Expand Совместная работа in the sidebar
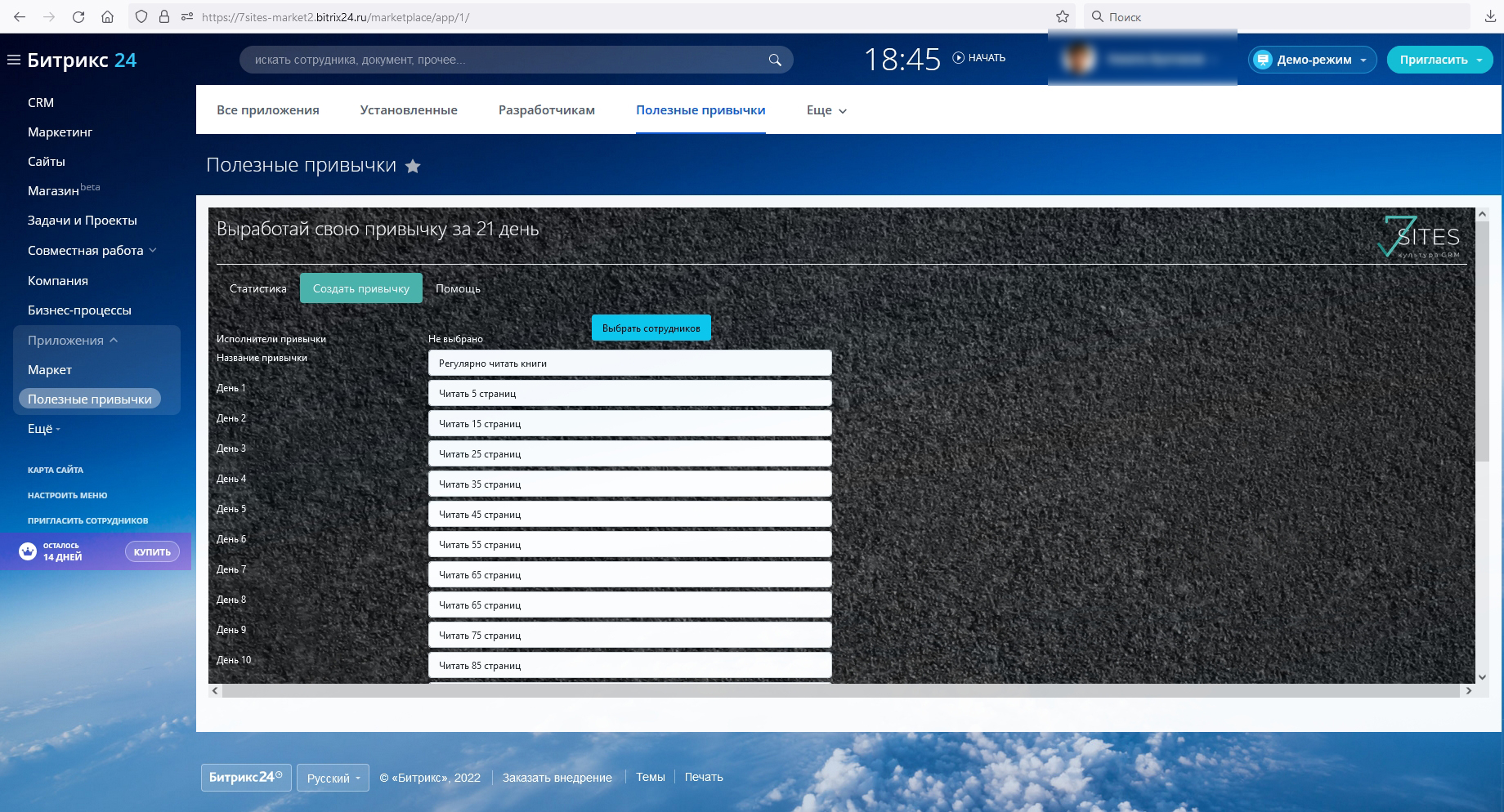This screenshot has height=812, width=1504. pyautogui.click(x=92, y=251)
